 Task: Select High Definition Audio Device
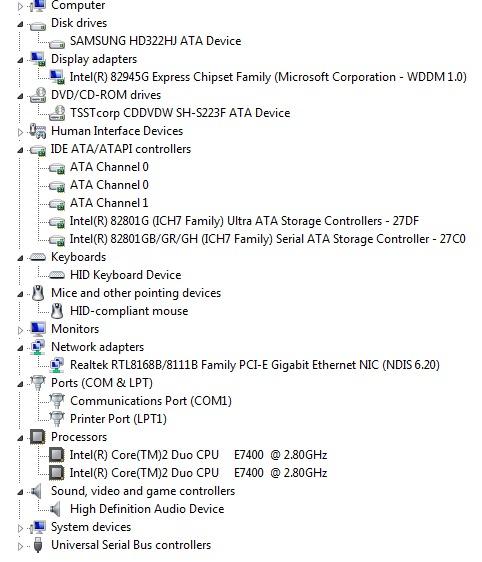[x=147, y=509]
